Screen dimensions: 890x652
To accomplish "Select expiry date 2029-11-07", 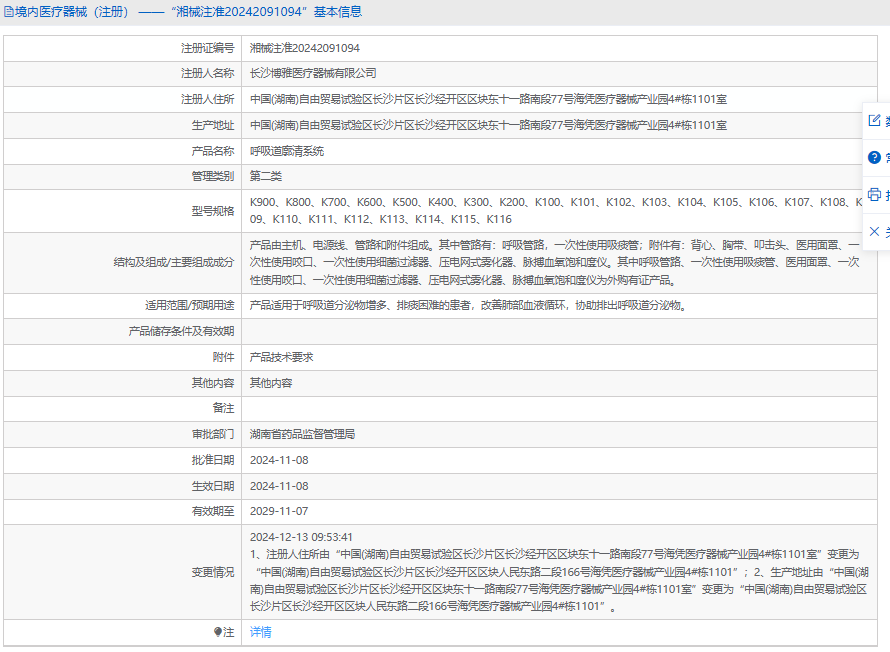I will (279, 511).
